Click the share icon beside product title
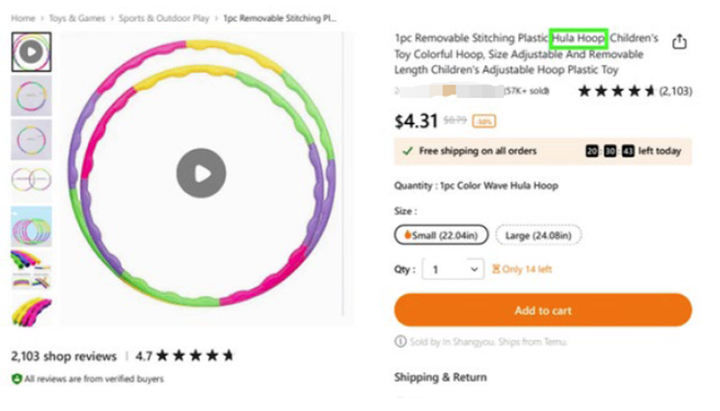This screenshot has height=411, width=720. [x=680, y=42]
